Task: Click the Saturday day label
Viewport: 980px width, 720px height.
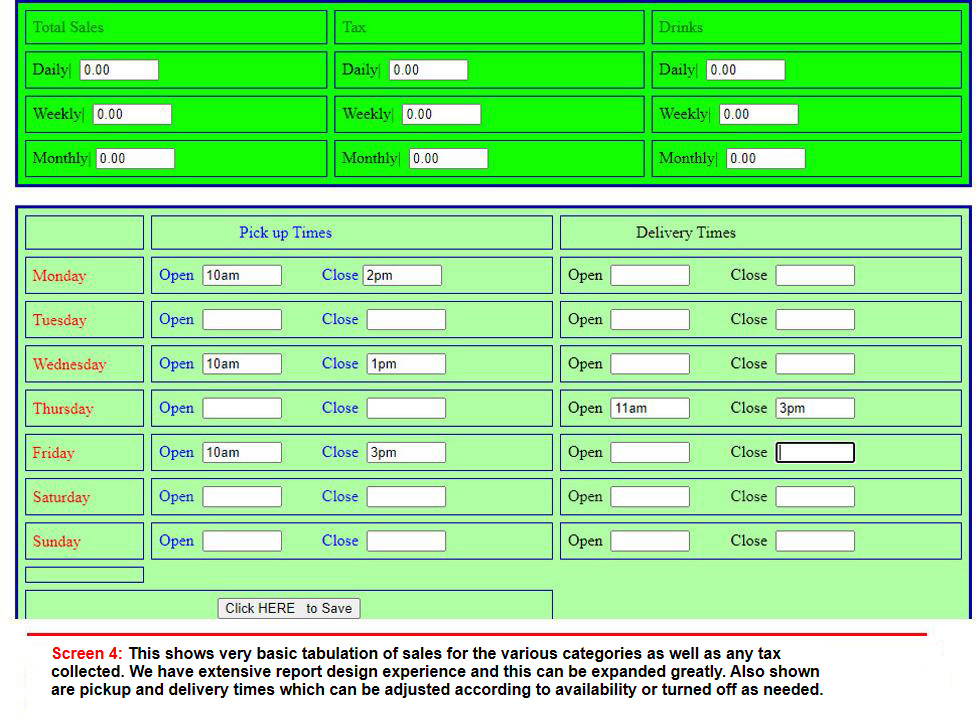Action: coord(61,498)
